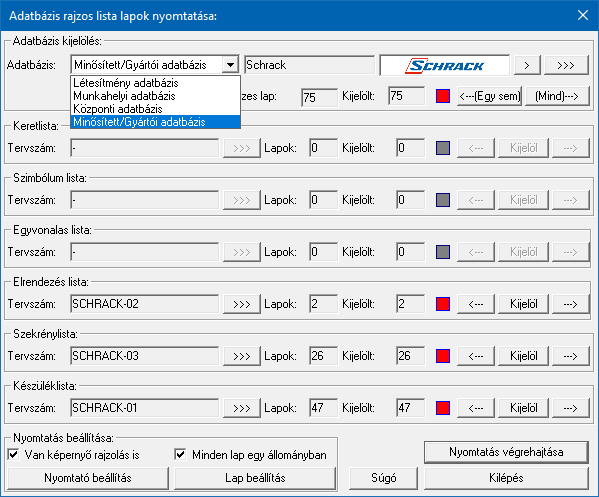Click SCHRACK-02 Tervszám field

[144, 304]
